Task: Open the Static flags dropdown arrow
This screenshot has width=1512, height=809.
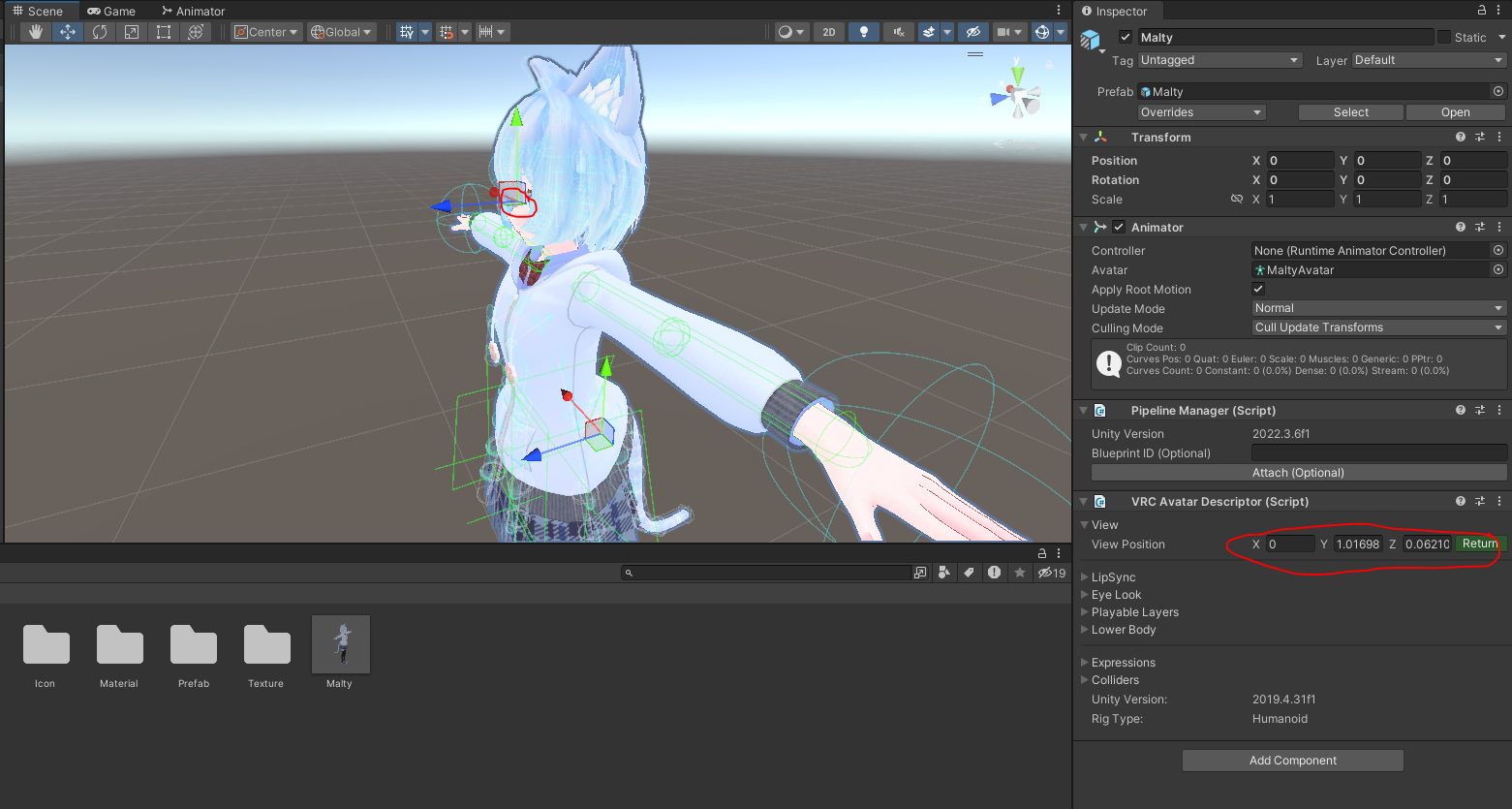Action: [x=1501, y=37]
